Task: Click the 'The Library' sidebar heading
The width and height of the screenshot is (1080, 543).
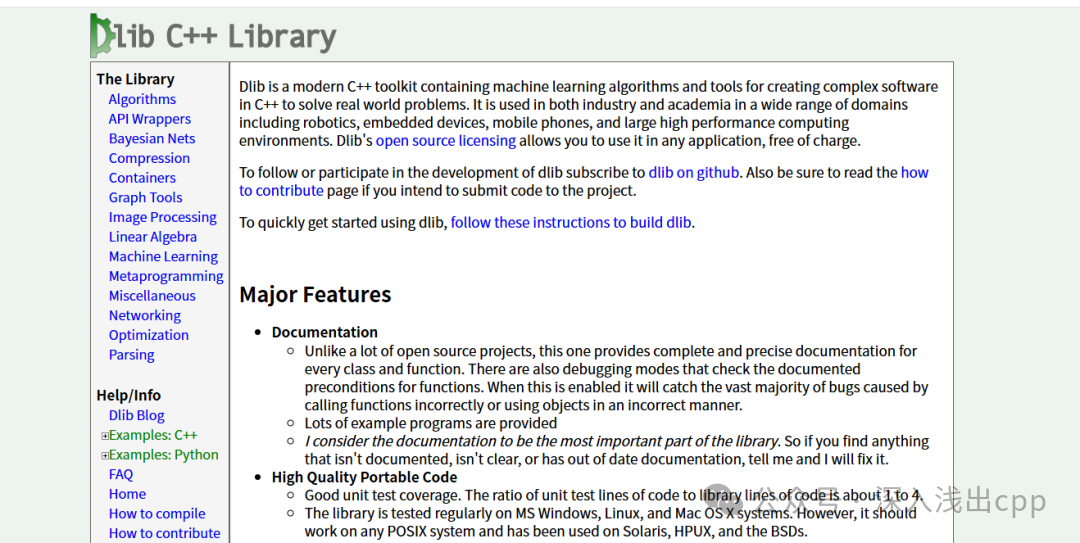Action: coord(135,79)
